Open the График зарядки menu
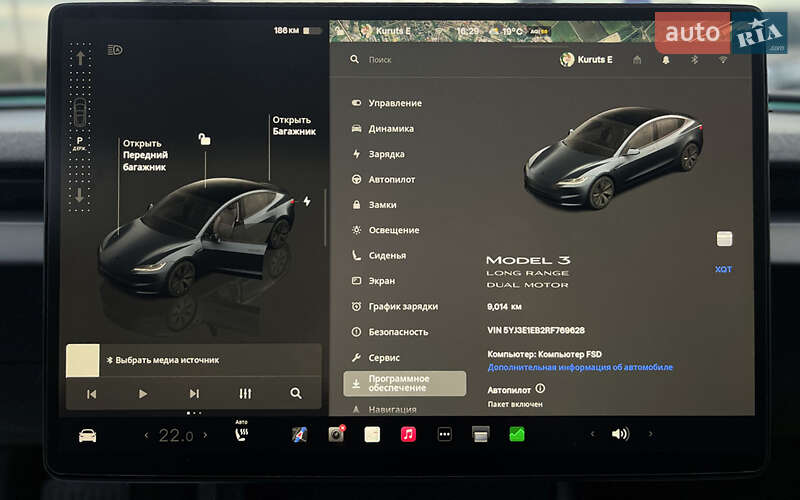Image resolution: width=800 pixels, height=500 pixels. [x=394, y=307]
